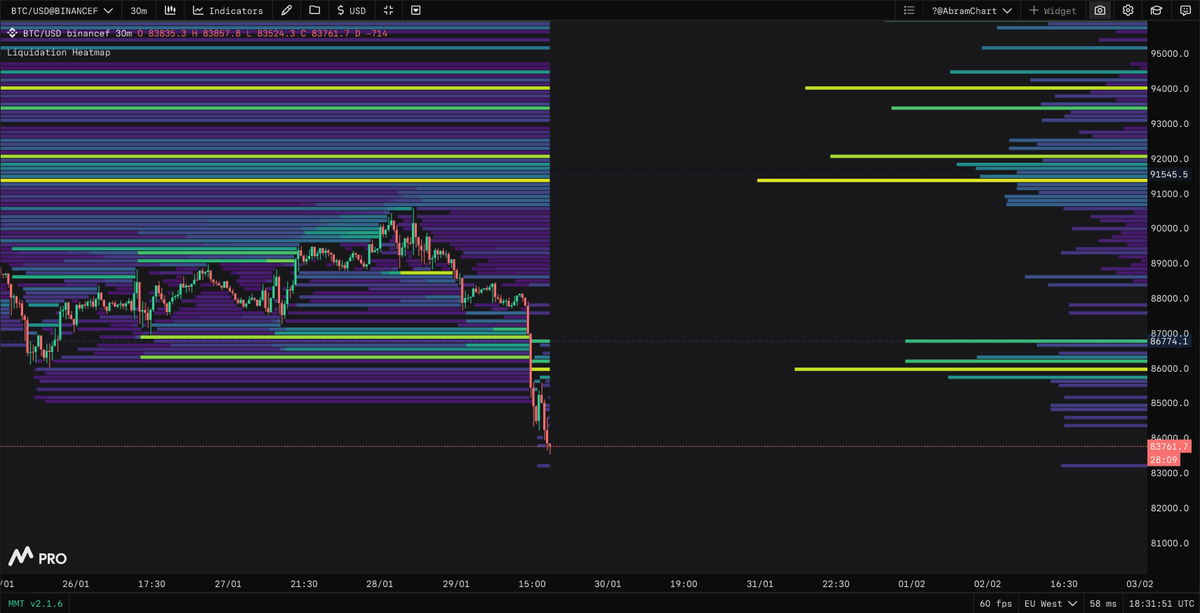
Task: Click the 28/01 date axis label
Action: 380,583
